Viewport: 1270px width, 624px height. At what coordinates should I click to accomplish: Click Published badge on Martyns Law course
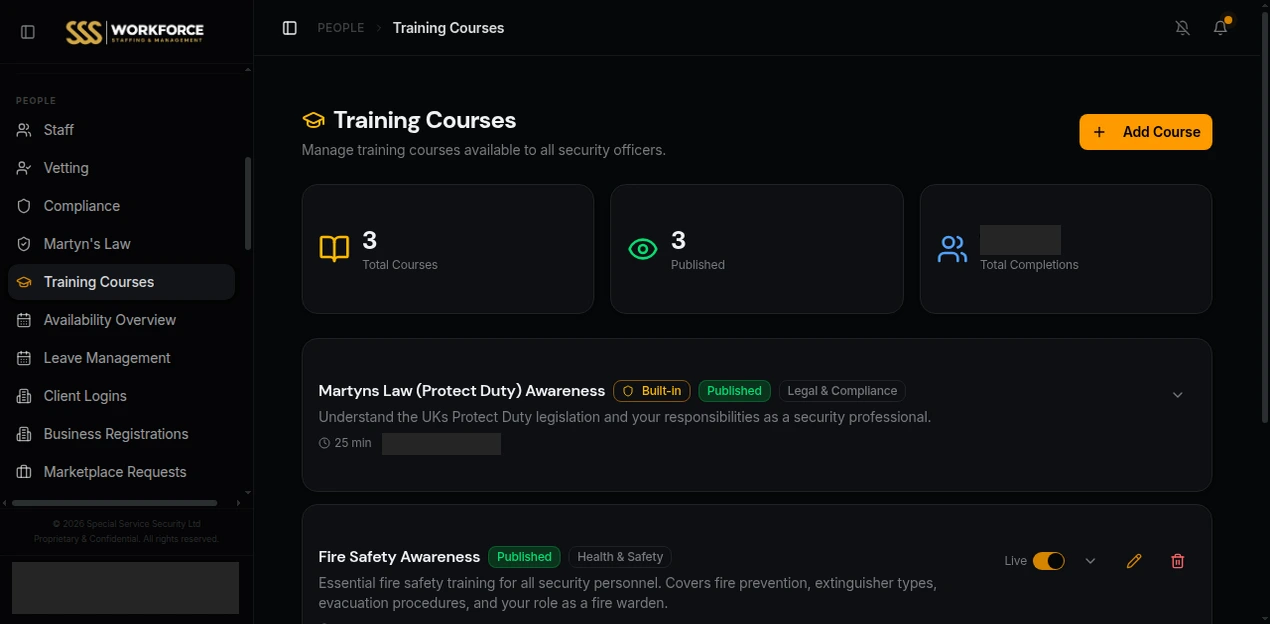pos(734,391)
